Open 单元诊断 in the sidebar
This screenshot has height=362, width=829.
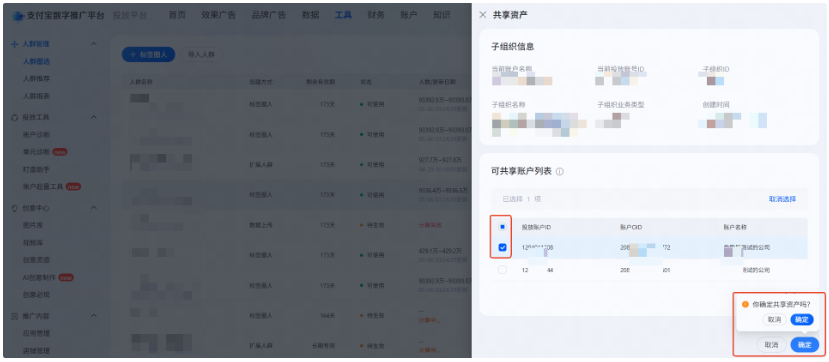pos(36,152)
